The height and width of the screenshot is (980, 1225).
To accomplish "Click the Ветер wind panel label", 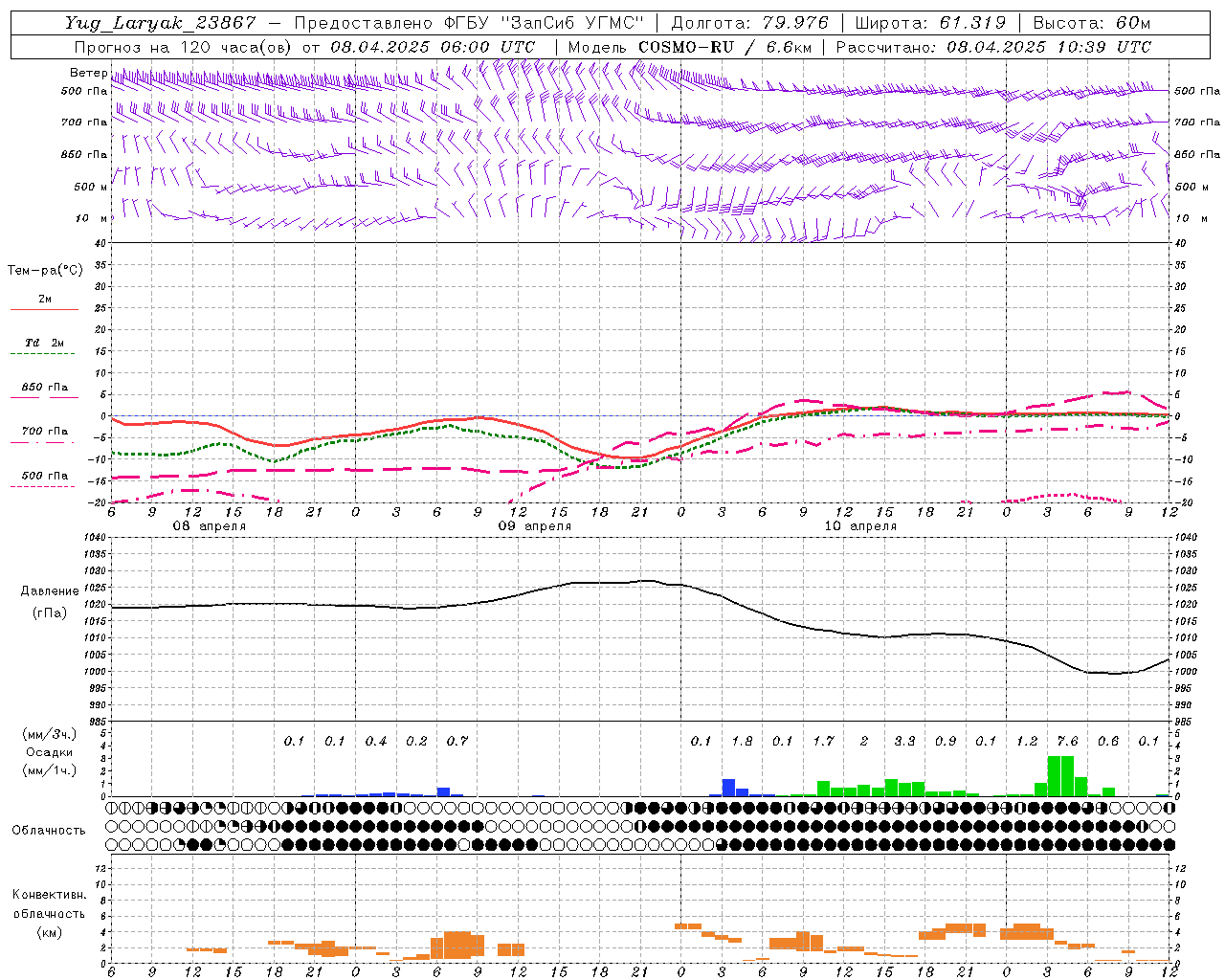I will click(x=88, y=73).
